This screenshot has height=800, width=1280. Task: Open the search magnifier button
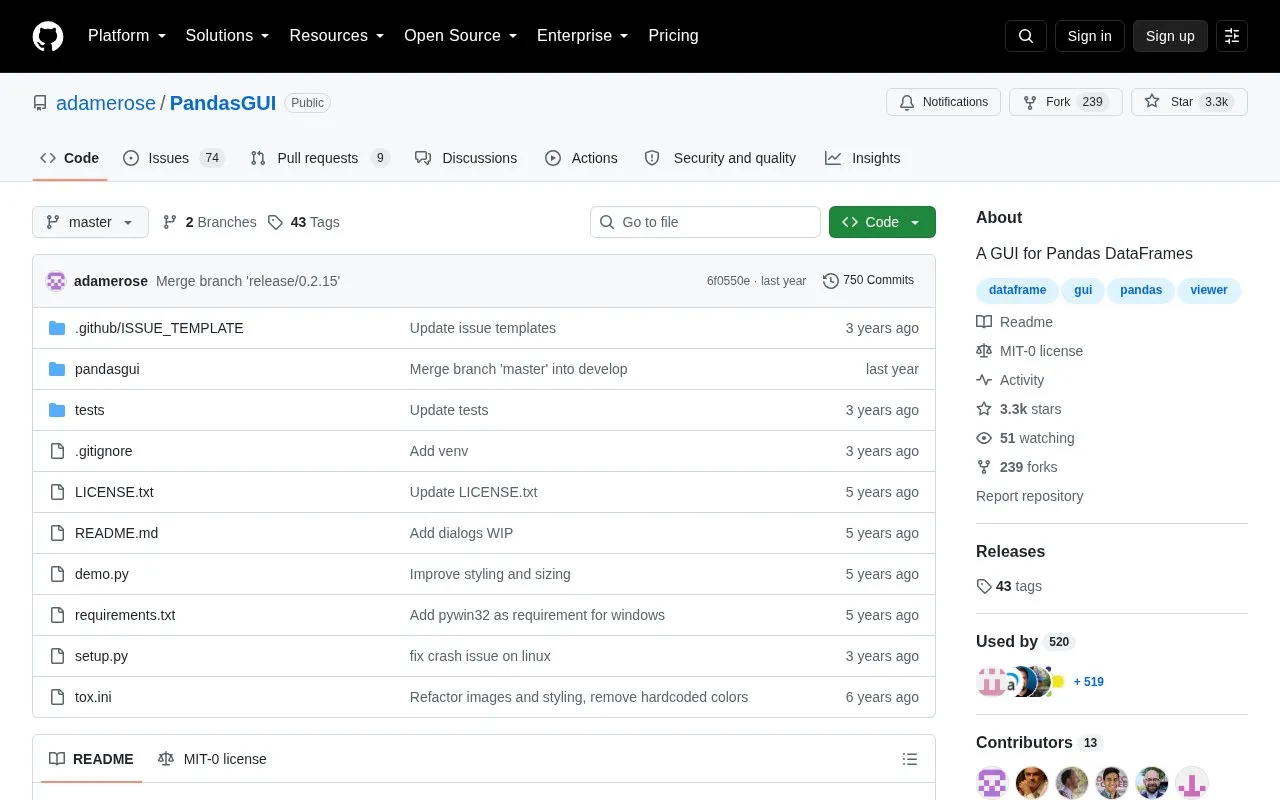click(1026, 36)
